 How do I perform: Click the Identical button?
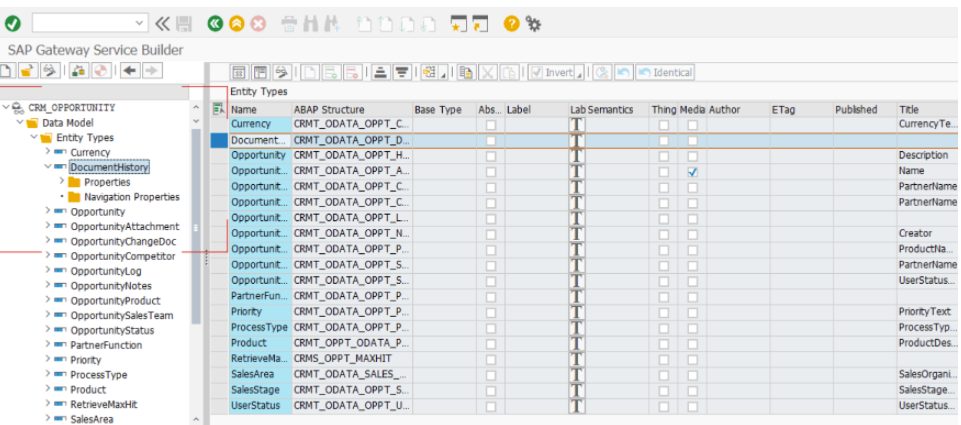(x=665, y=72)
